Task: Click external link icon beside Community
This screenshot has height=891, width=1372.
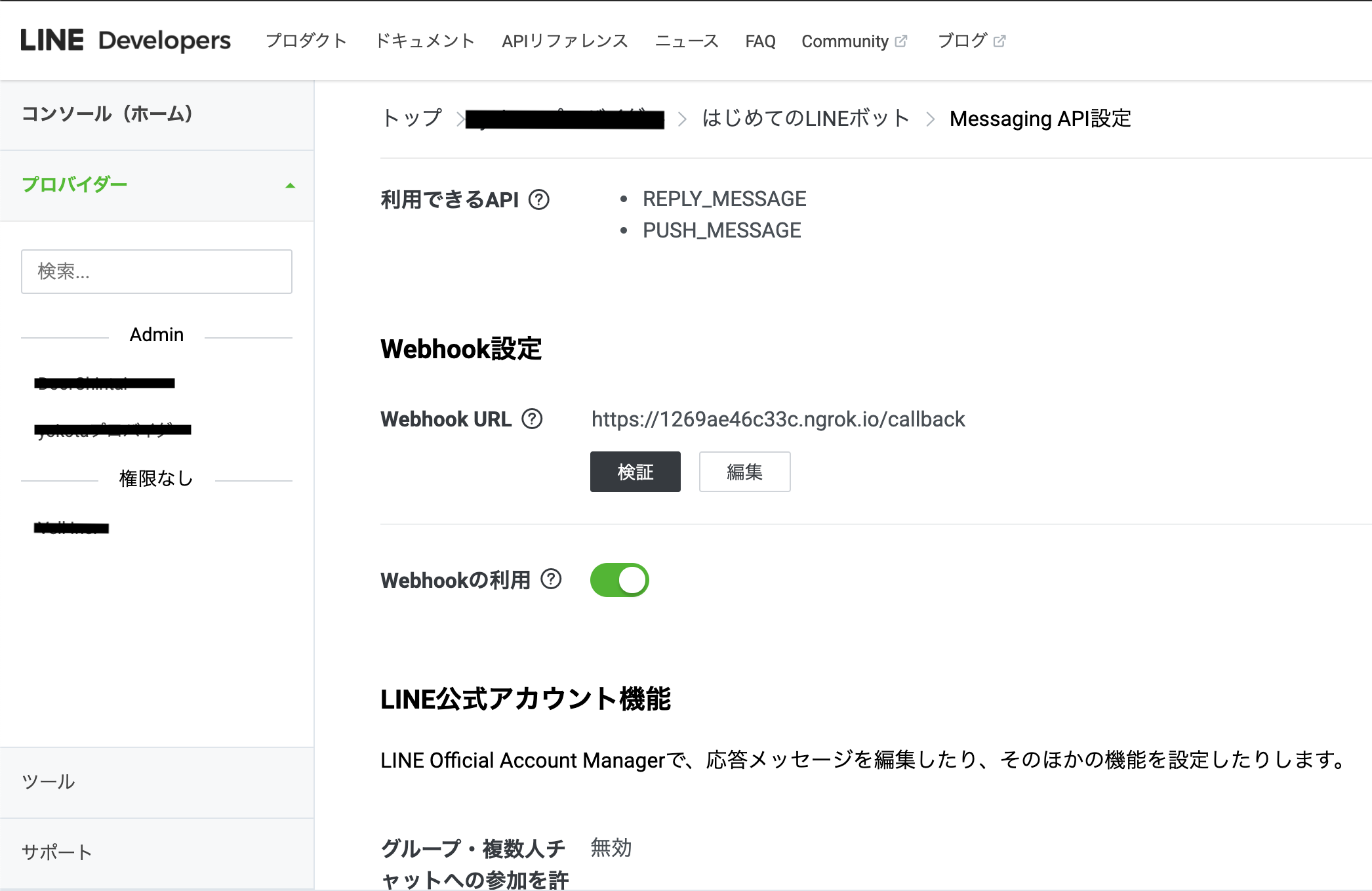Action: tap(901, 41)
